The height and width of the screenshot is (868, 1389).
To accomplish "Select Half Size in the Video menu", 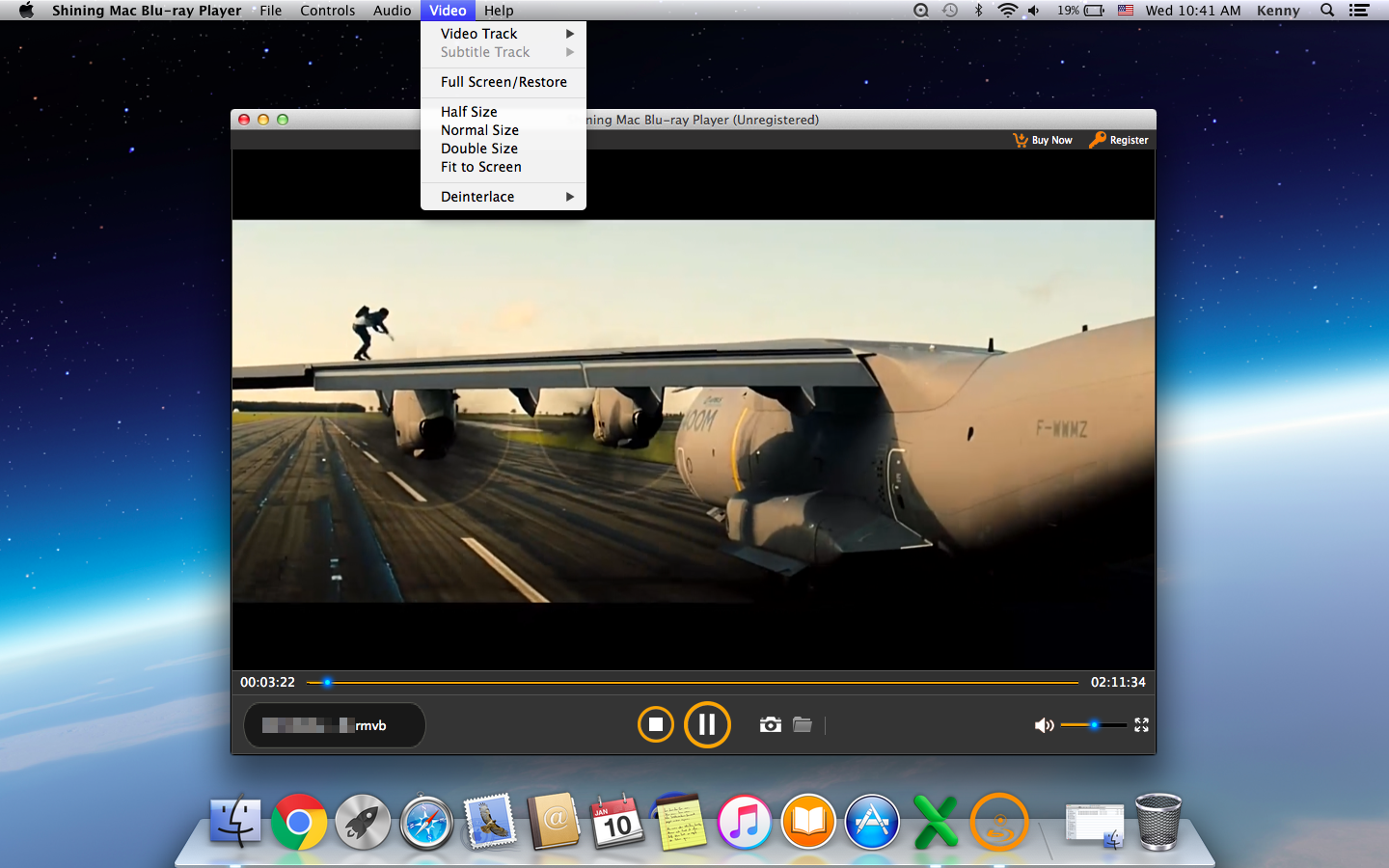I will coord(504,112).
